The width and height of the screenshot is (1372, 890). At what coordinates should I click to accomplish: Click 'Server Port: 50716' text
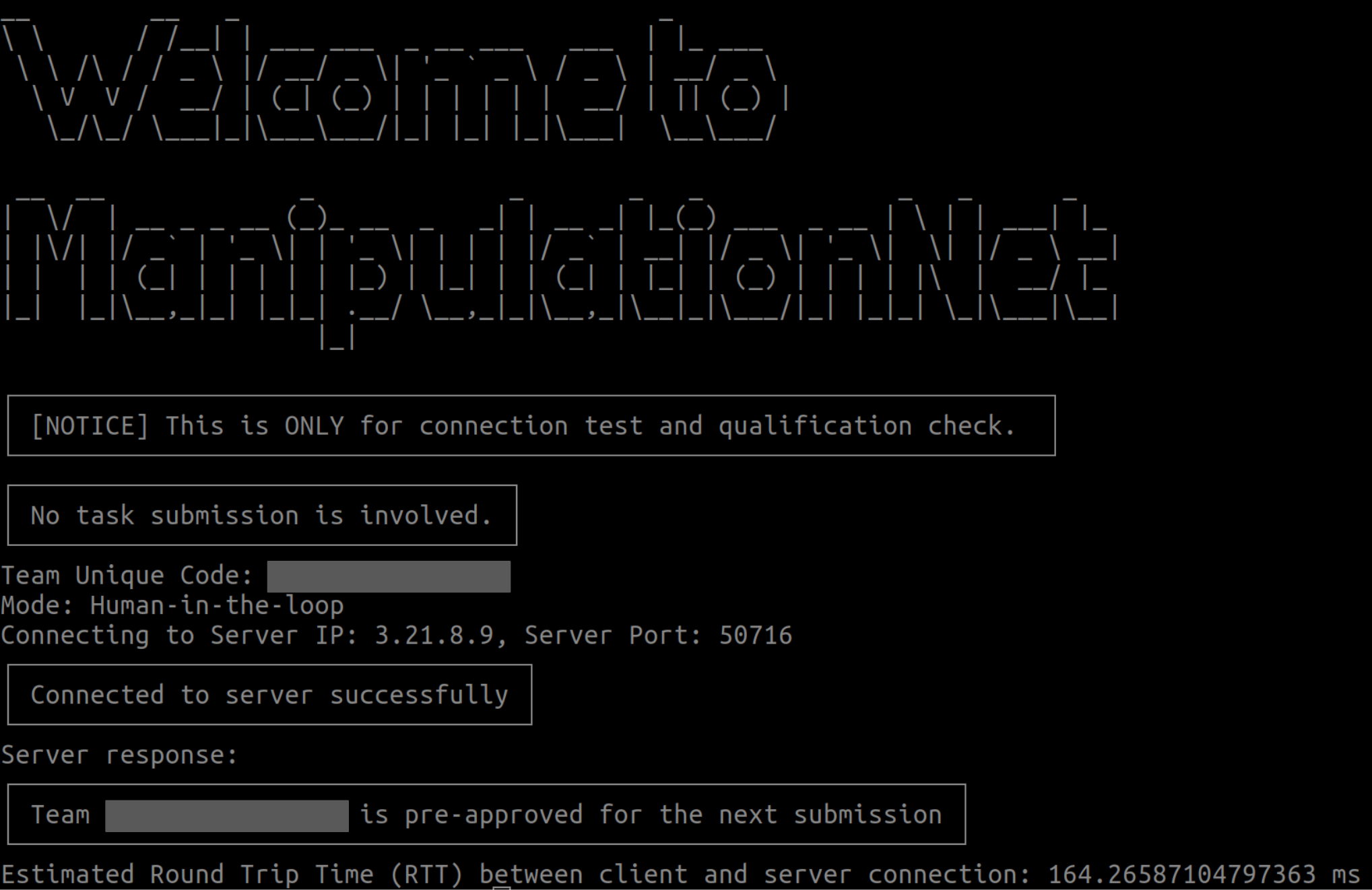click(658, 636)
